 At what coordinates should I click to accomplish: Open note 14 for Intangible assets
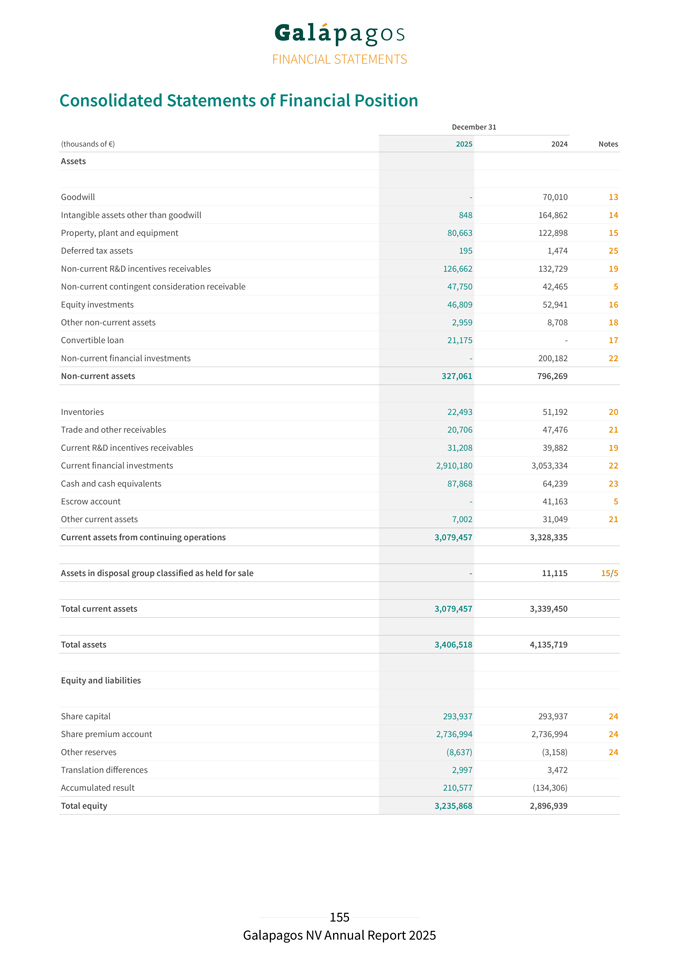(613, 215)
